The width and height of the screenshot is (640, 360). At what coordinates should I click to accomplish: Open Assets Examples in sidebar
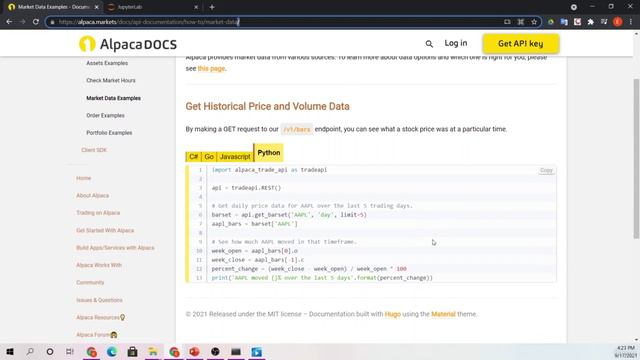(x=107, y=63)
